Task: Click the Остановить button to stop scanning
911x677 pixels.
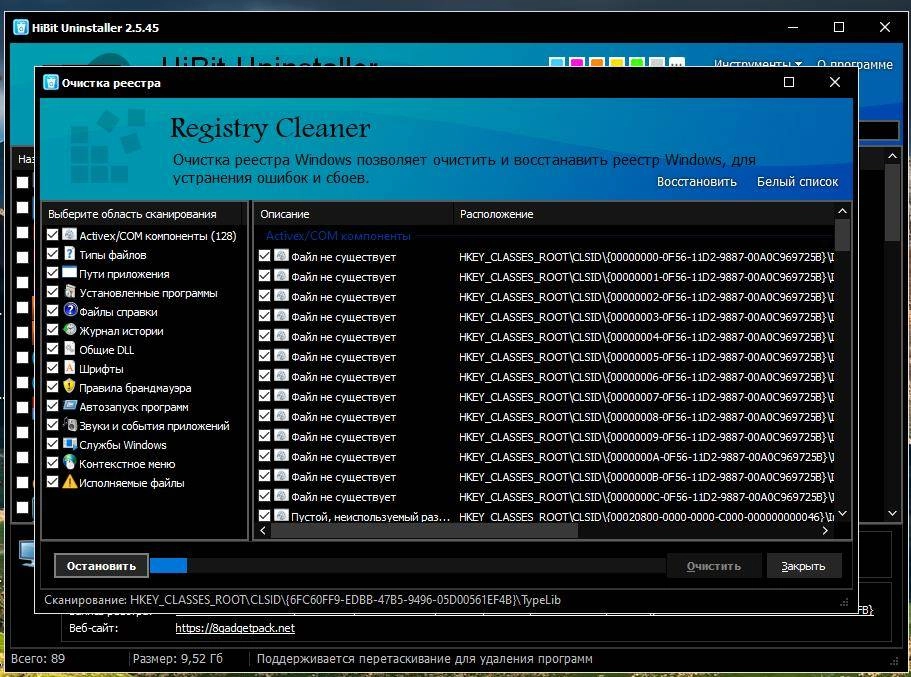Action: pos(101,566)
